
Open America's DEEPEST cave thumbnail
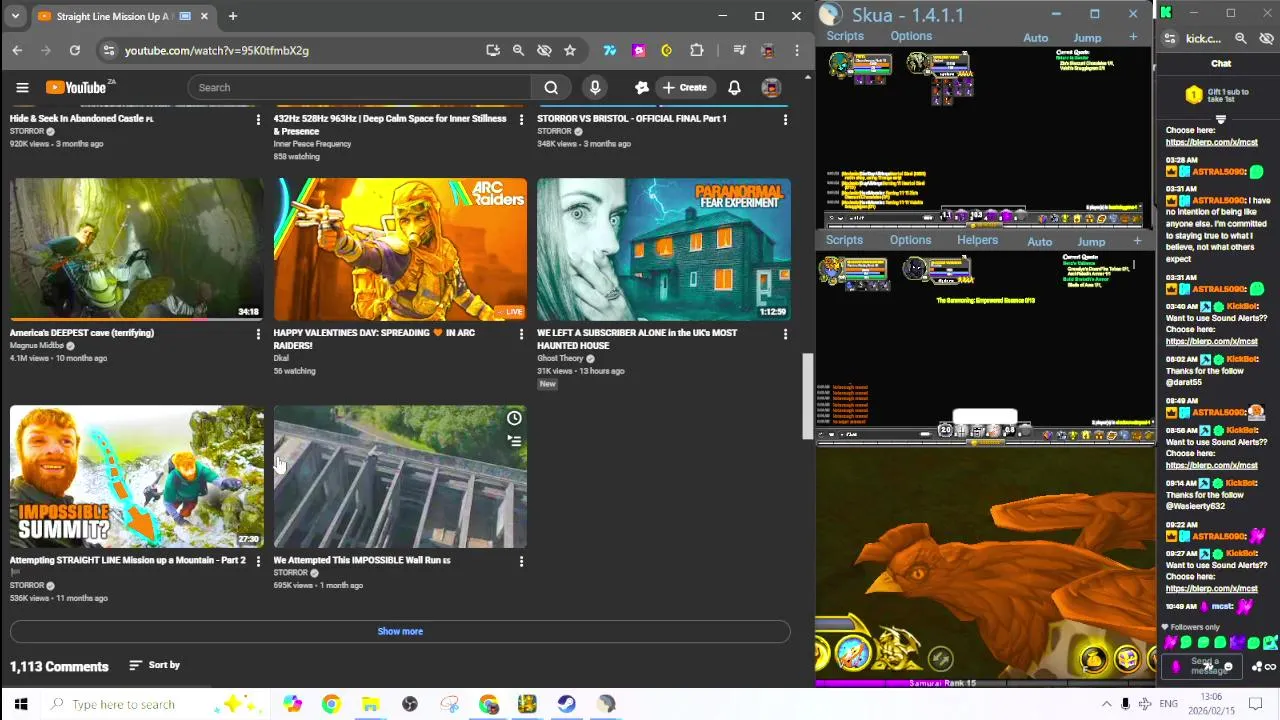(137, 249)
